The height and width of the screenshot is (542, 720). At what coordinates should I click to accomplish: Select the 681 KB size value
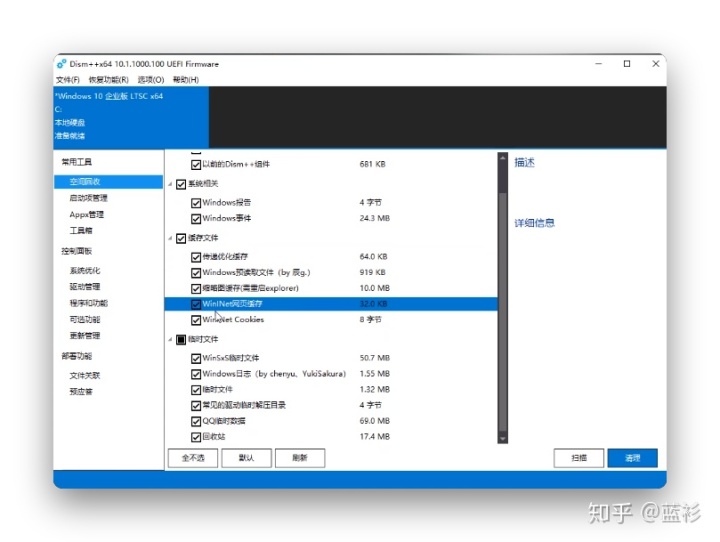click(372, 164)
